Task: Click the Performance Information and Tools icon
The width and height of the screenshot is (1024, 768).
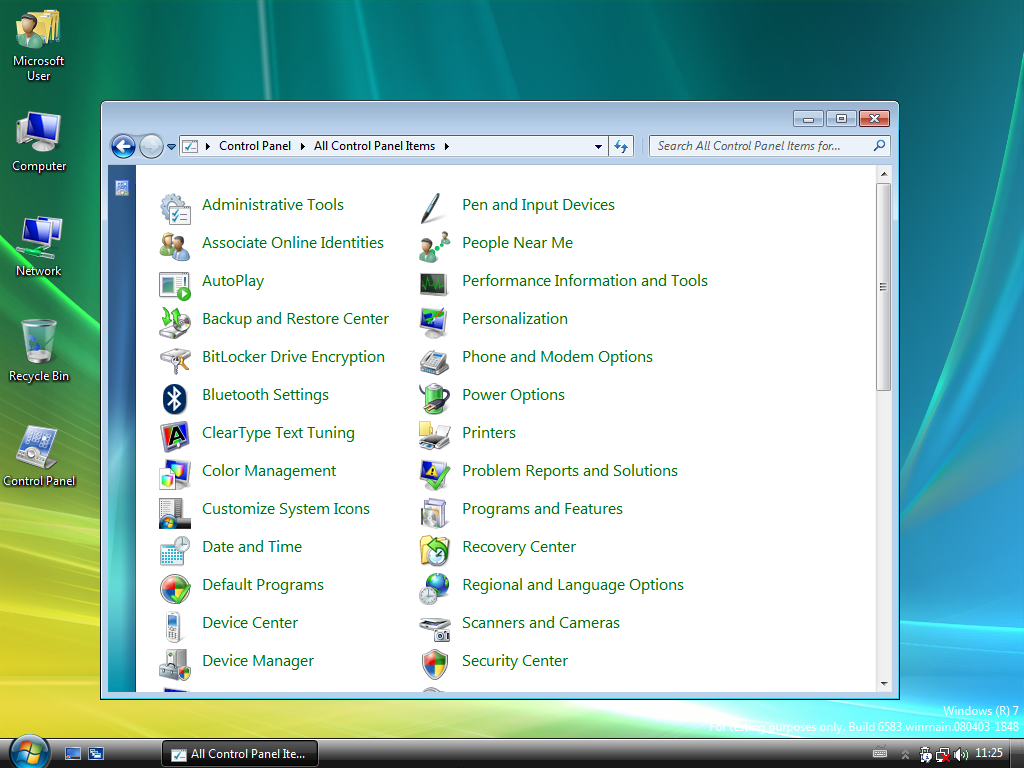Action: [434, 284]
